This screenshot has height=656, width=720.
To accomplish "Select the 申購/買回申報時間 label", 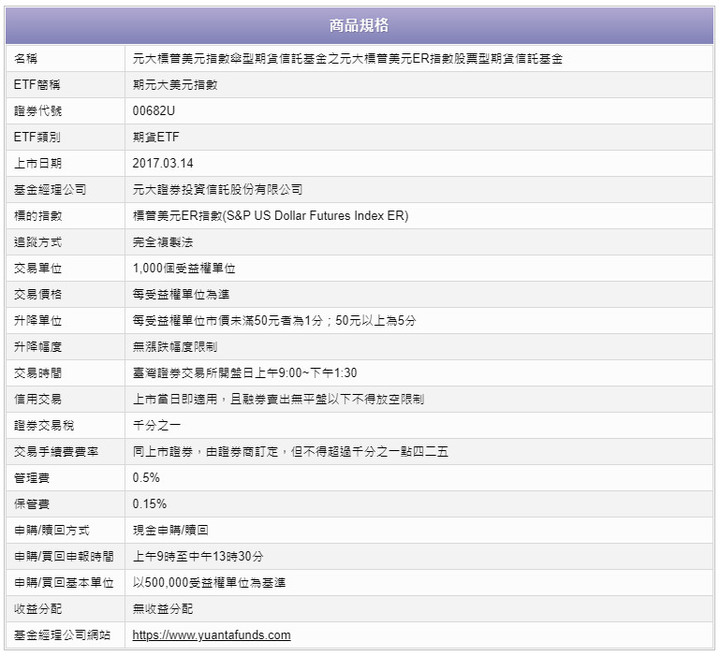I will 64,556.
